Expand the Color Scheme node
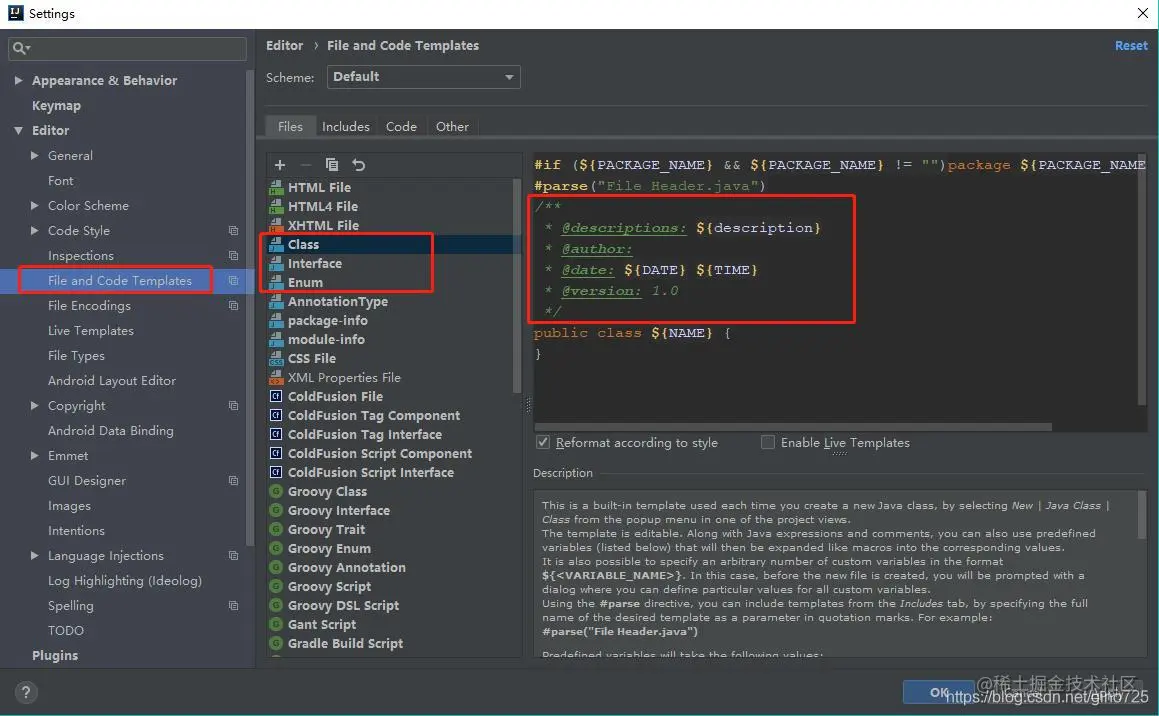1159x716 pixels. pos(35,205)
